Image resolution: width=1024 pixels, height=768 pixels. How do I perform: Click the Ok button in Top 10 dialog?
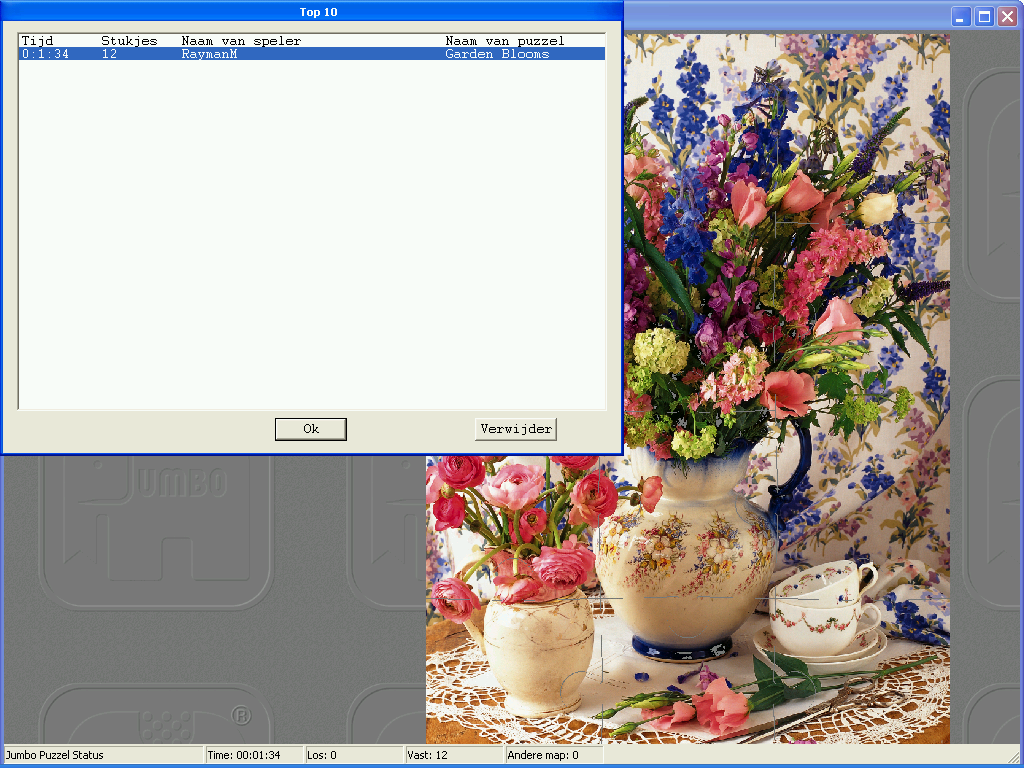(311, 429)
